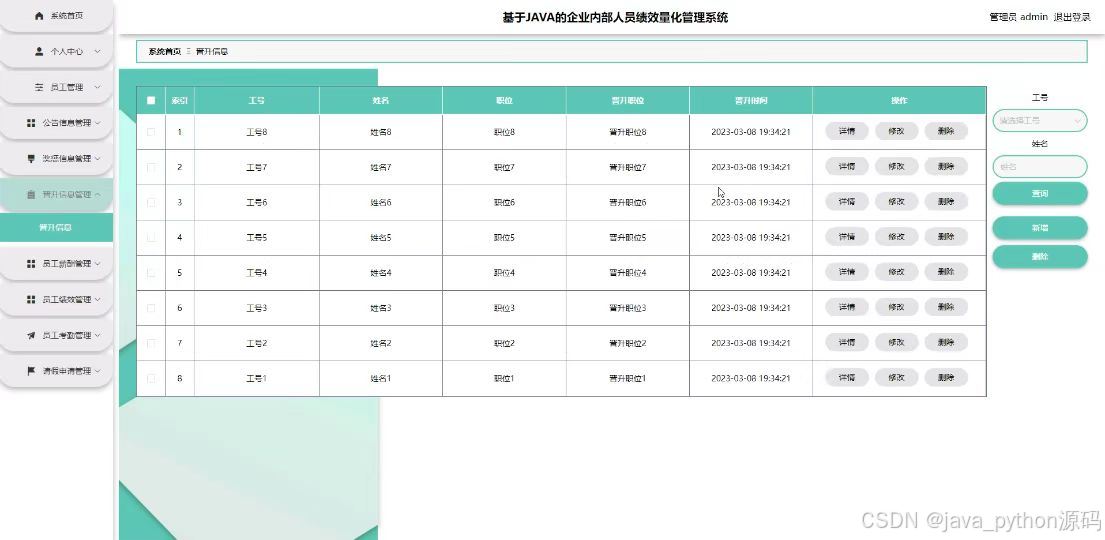Click the 新增 add button
Screen dimensions: 1105x540
coord(1039,228)
